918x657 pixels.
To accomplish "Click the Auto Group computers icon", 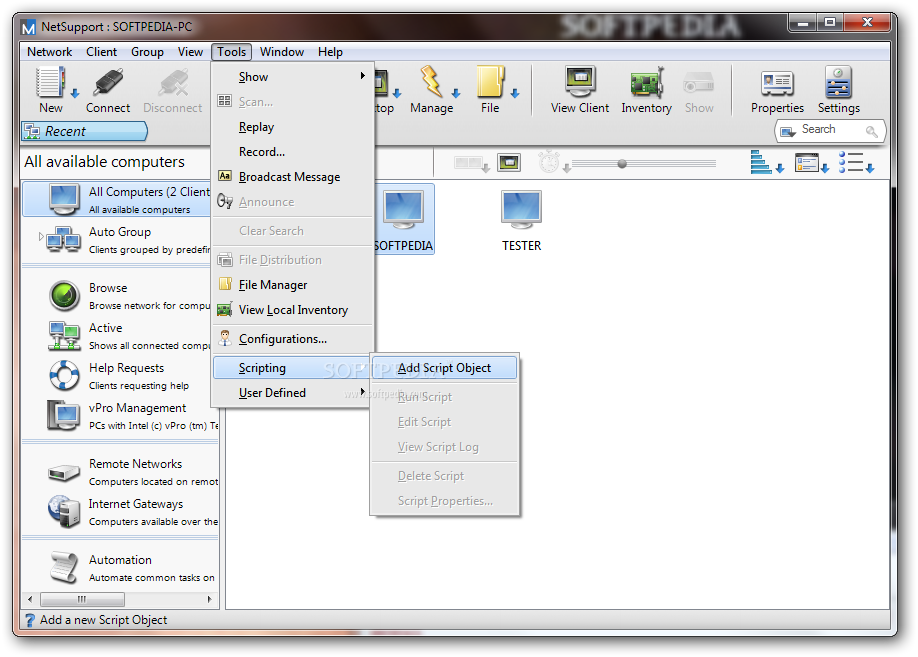I will coord(64,239).
